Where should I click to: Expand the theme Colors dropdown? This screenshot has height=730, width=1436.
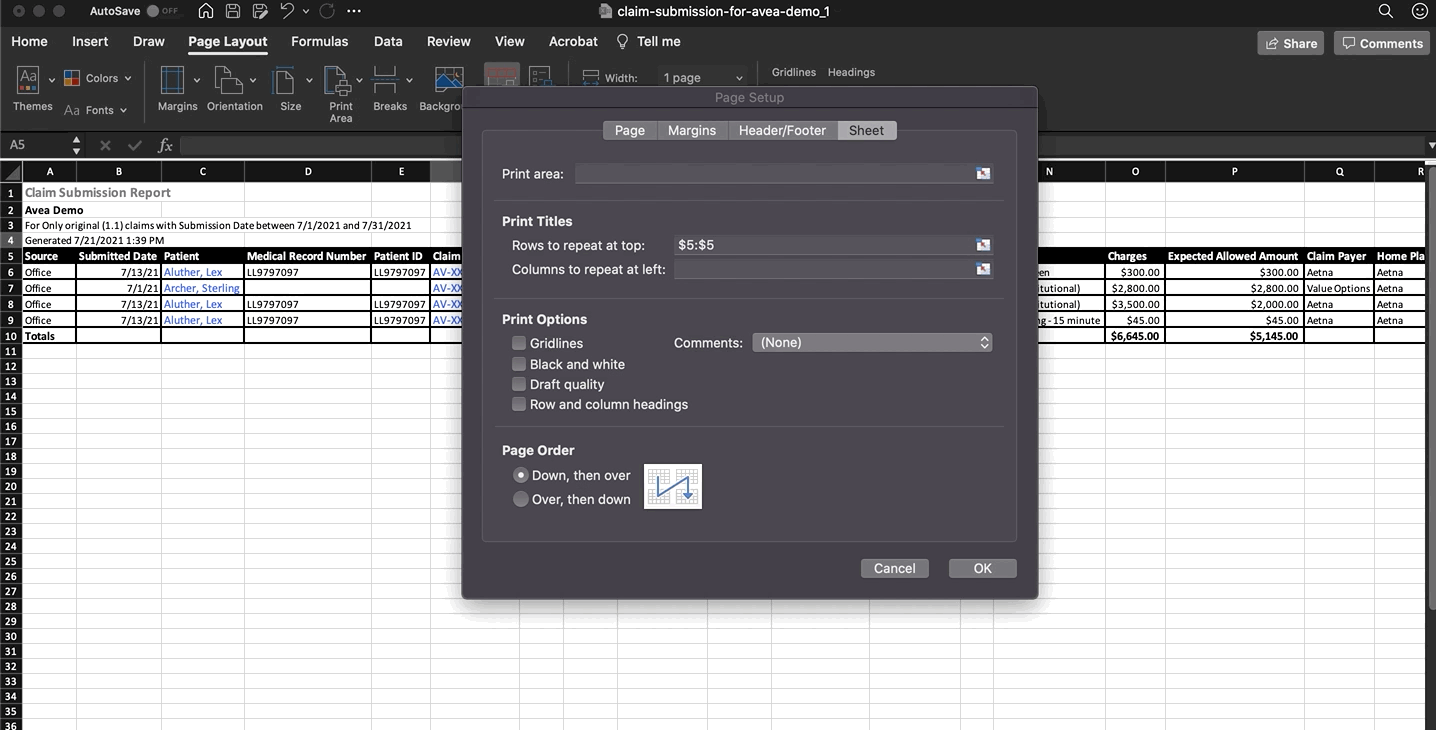[100, 78]
